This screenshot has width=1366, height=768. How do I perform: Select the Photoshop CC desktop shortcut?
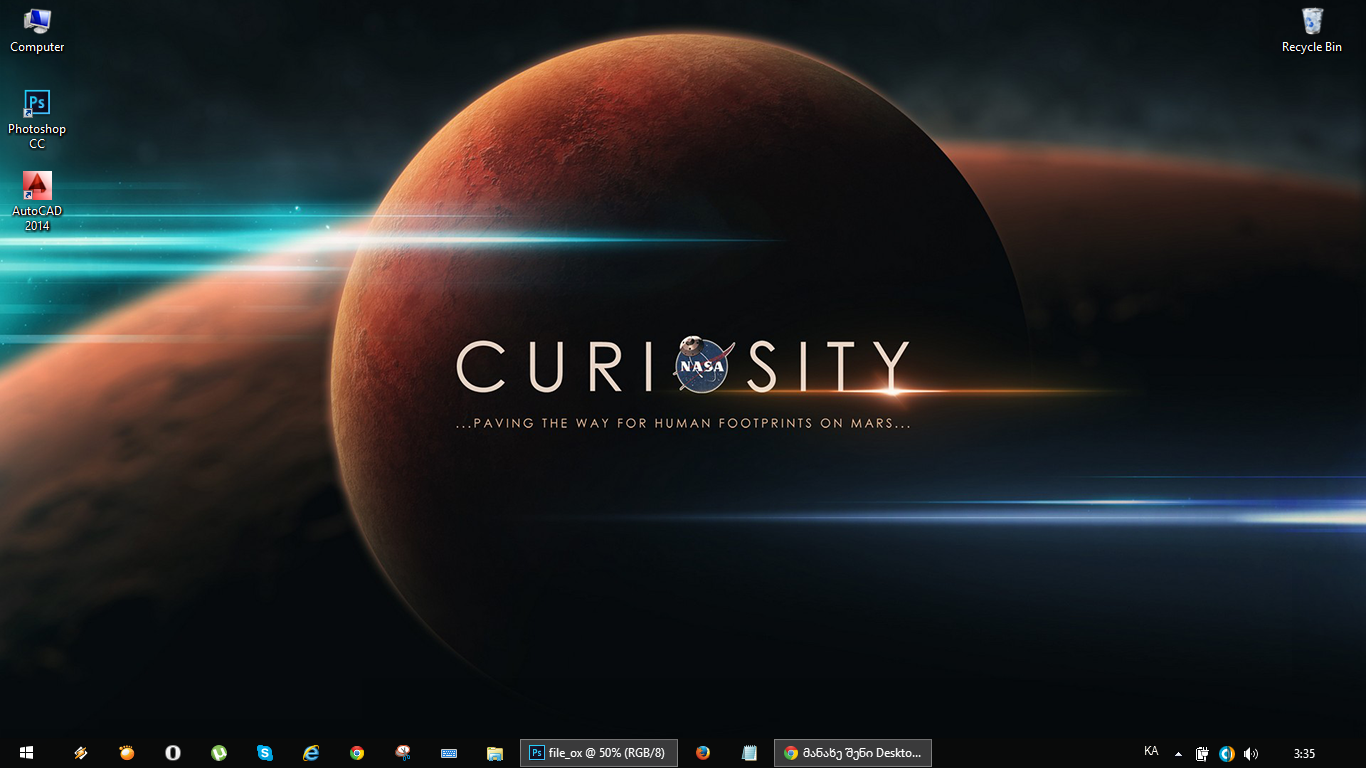pyautogui.click(x=37, y=119)
